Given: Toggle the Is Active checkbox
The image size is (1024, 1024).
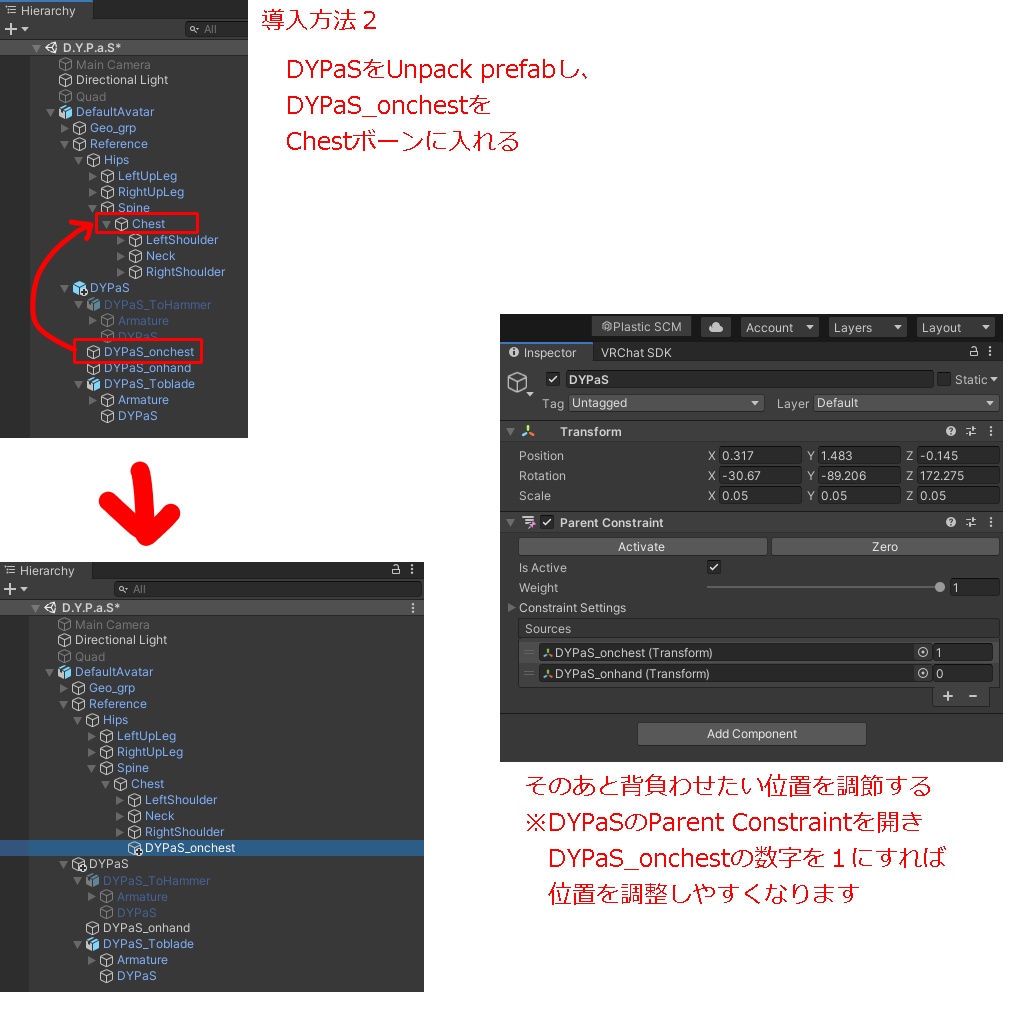Looking at the screenshot, I should point(714,567).
